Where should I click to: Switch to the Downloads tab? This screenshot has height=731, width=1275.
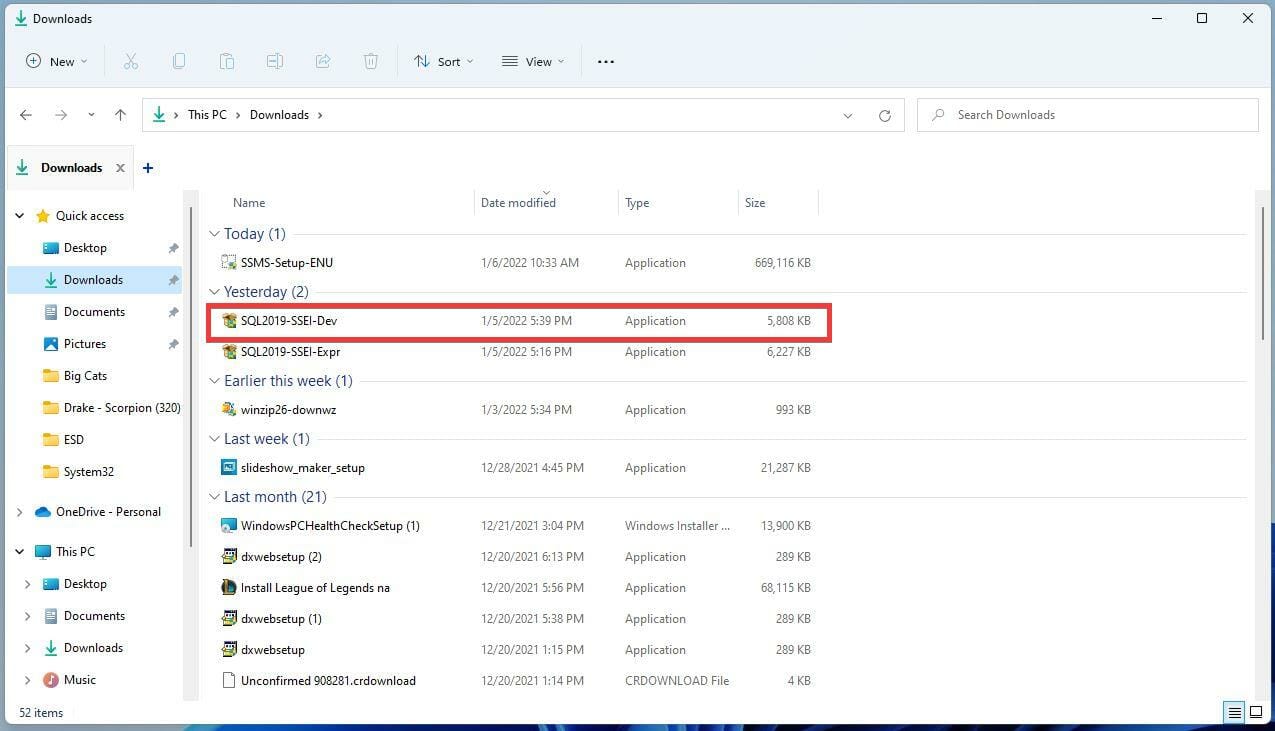click(71, 167)
